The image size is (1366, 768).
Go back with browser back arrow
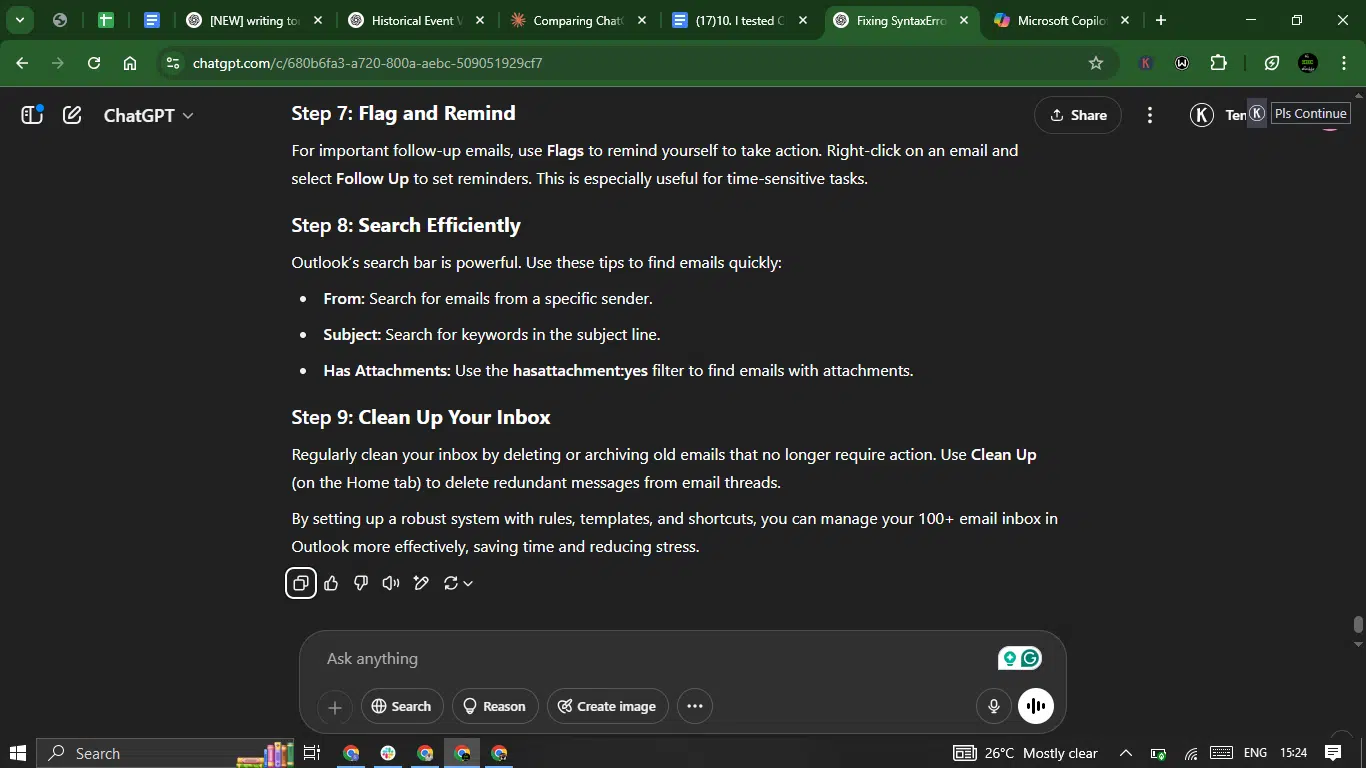point(22,63)
